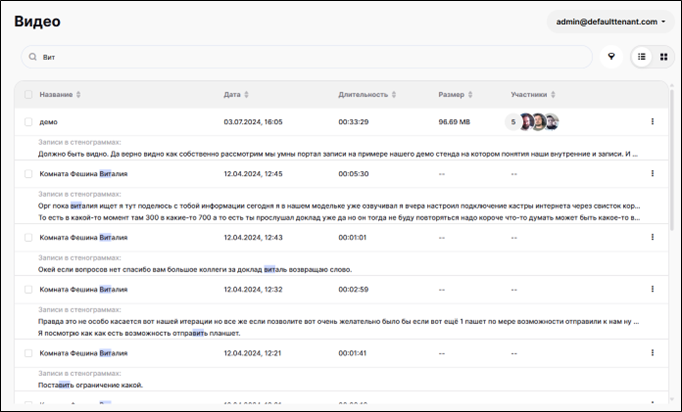Image resolution: width=682 pixels, height=412 pixels.
Task: Select checkbox for 12:45 Комната Фешина recording
Action: [28, 173]
